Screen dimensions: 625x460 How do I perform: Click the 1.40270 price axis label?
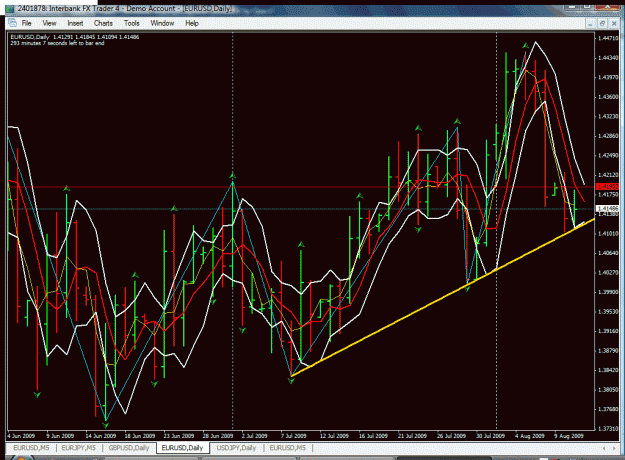607,273
